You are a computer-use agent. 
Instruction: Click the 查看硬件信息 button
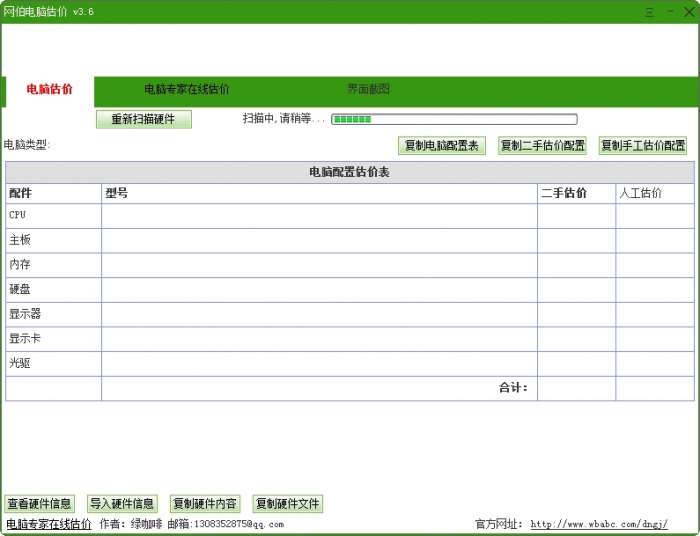click(39, 504)
